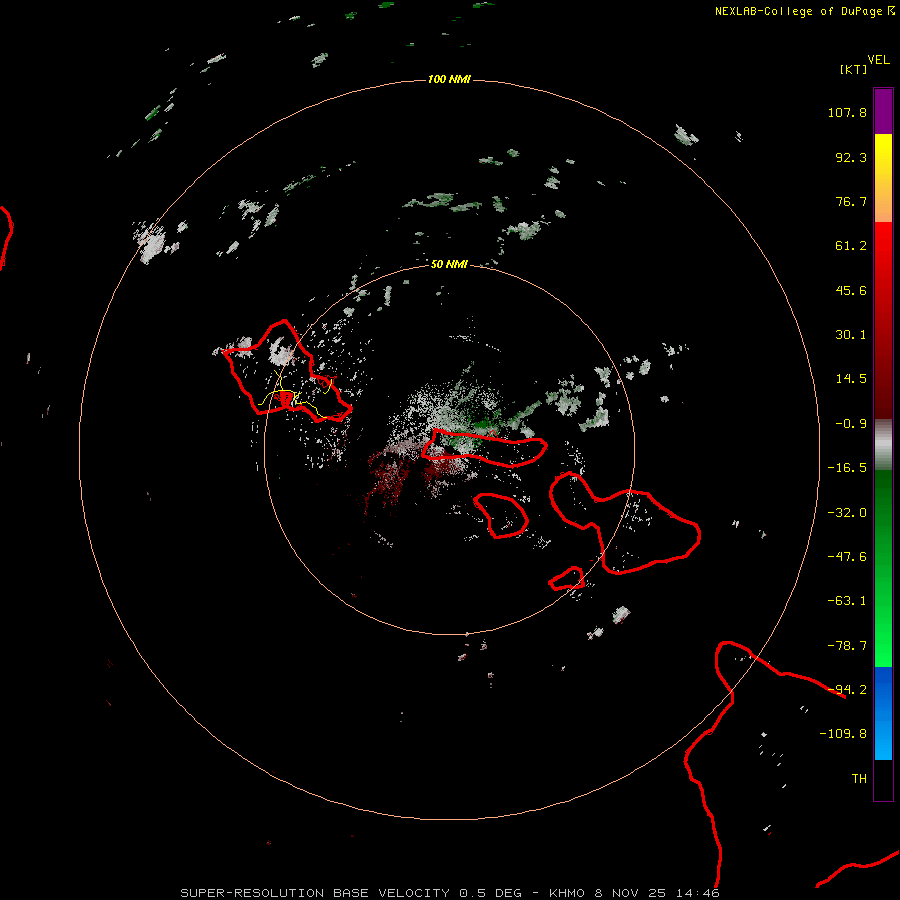900x900 pixels.
Task: Click the light blue segment of color bar
Action: tap(883, 713)
